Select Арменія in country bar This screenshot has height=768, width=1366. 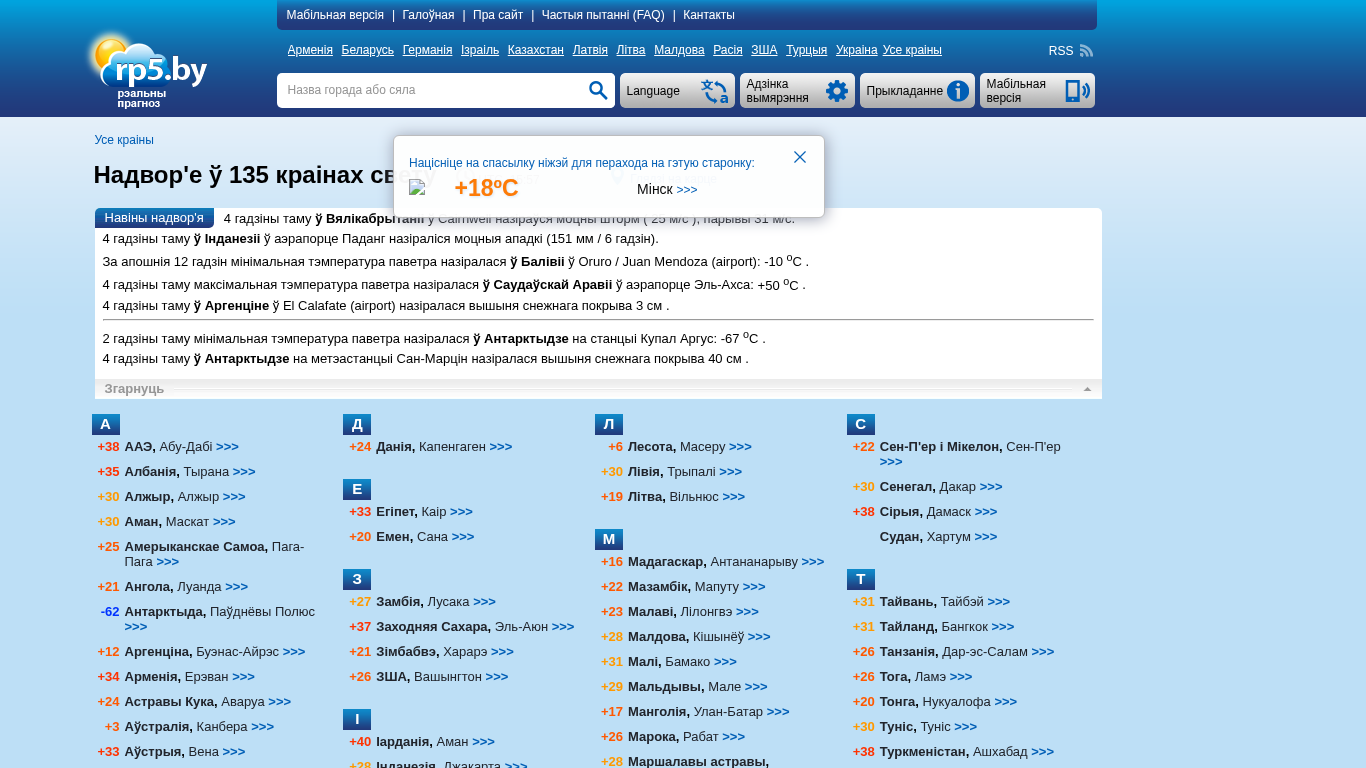(x=310, y=50)
